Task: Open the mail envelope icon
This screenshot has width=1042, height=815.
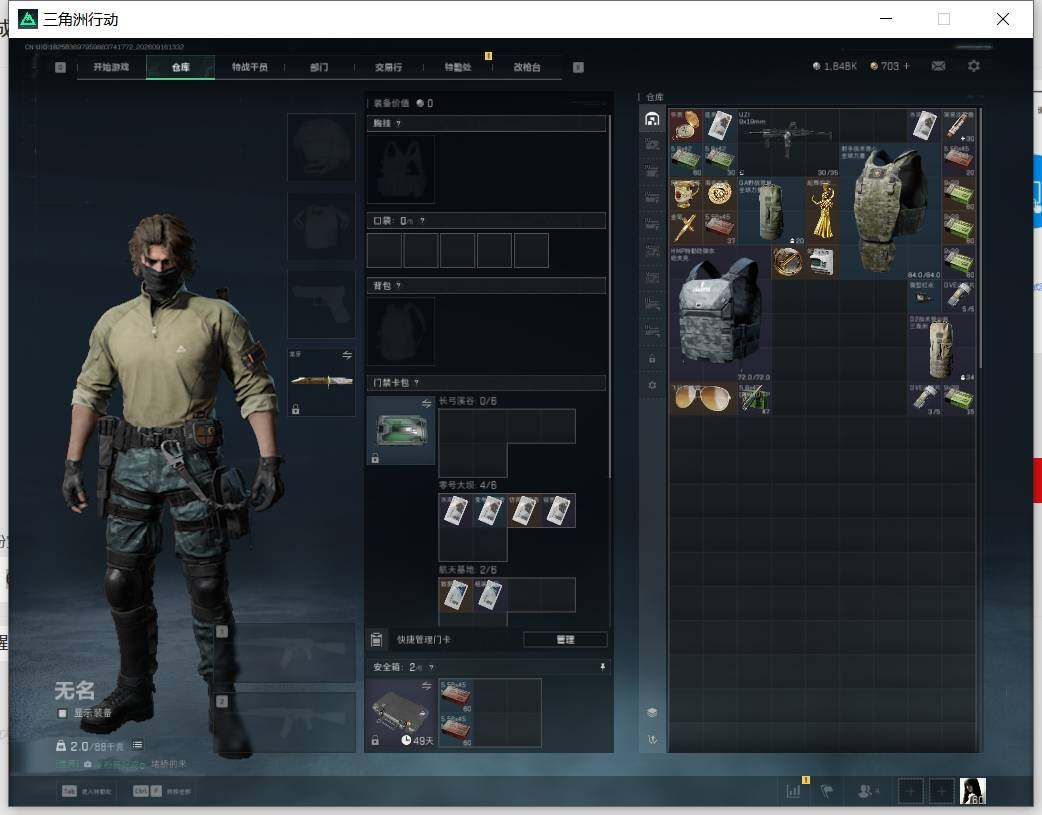Action: 938,66
